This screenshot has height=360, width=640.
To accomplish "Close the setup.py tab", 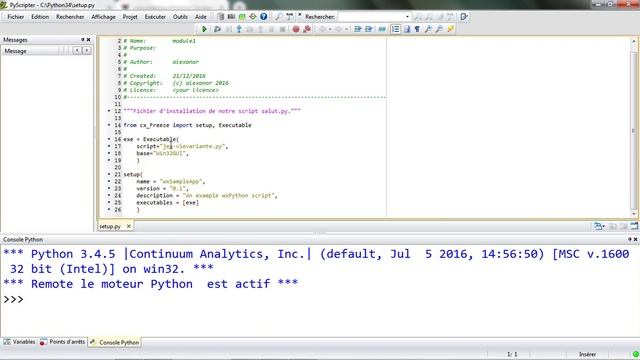I will pos(129,226).
